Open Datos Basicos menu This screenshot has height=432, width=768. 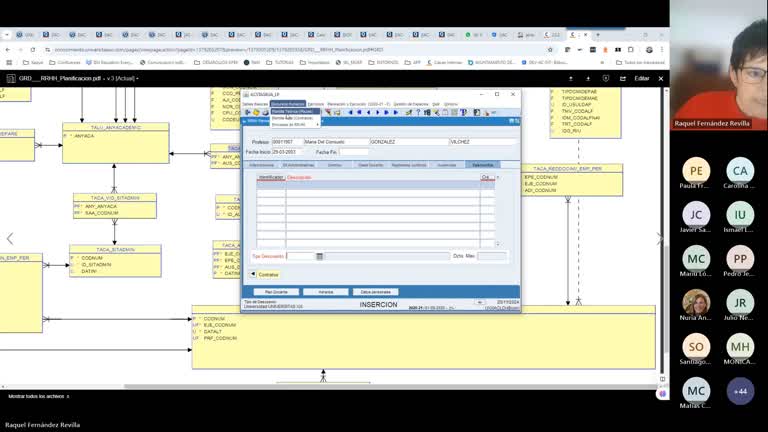tap(255, 104)
